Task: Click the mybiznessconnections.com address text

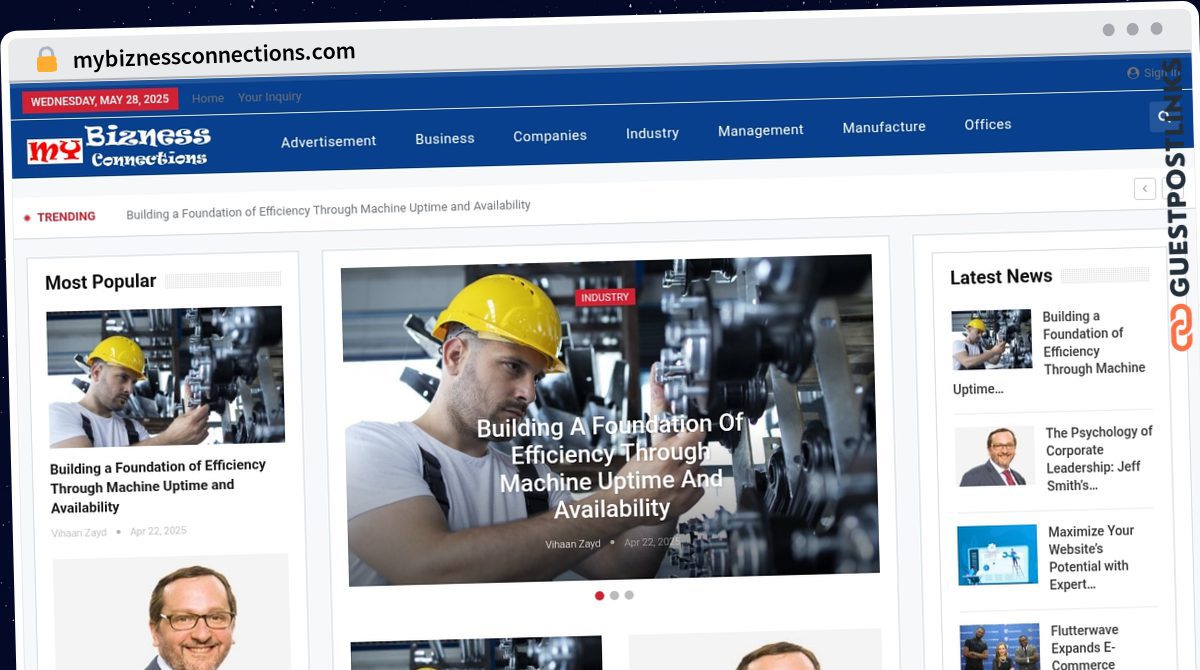Action: [x=214, y=55]
